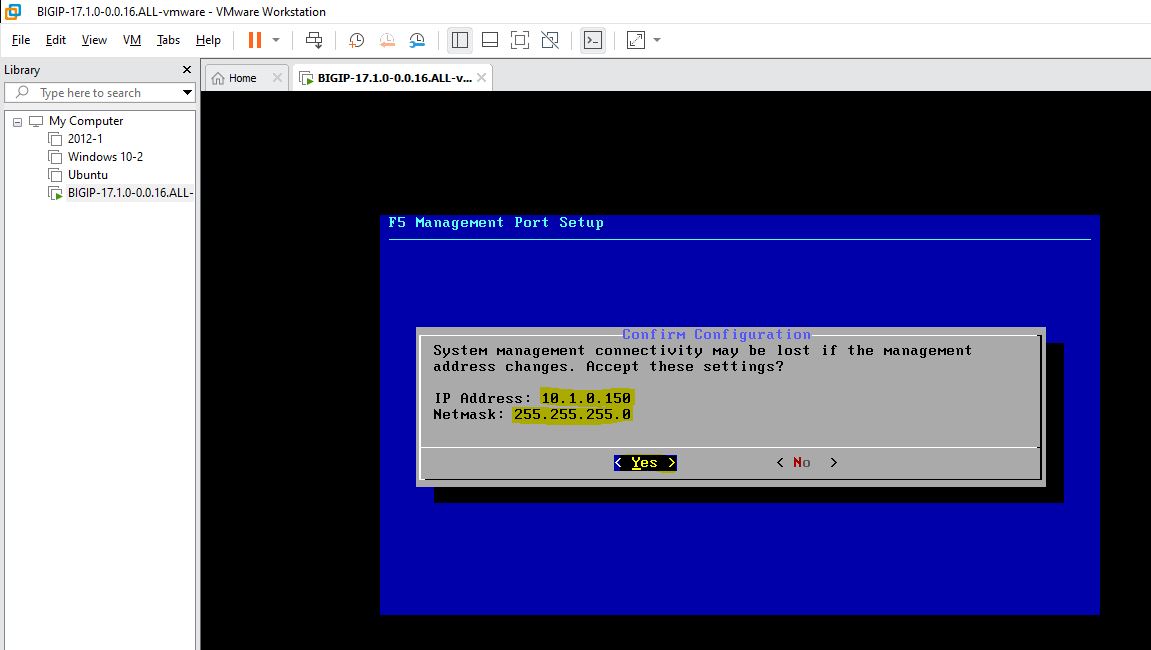Screen dimensions: 1151x650
Task: Click the Pause VM icon
Action: coord(254,40)
